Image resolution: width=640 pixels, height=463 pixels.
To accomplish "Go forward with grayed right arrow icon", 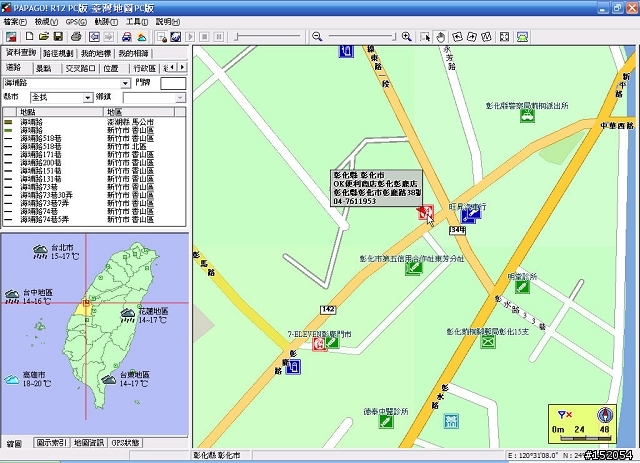I will 109,37.
